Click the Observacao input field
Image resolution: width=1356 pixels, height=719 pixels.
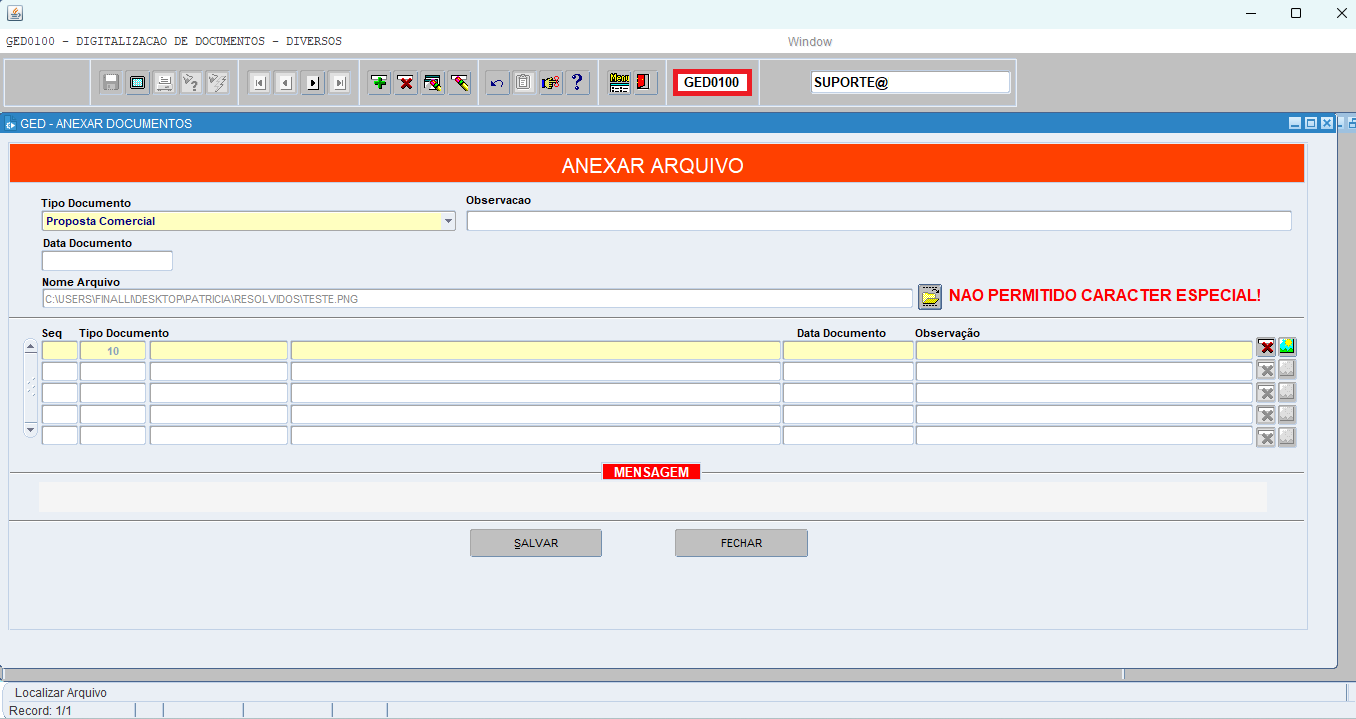pyautogui.click(x=879, y=221)
